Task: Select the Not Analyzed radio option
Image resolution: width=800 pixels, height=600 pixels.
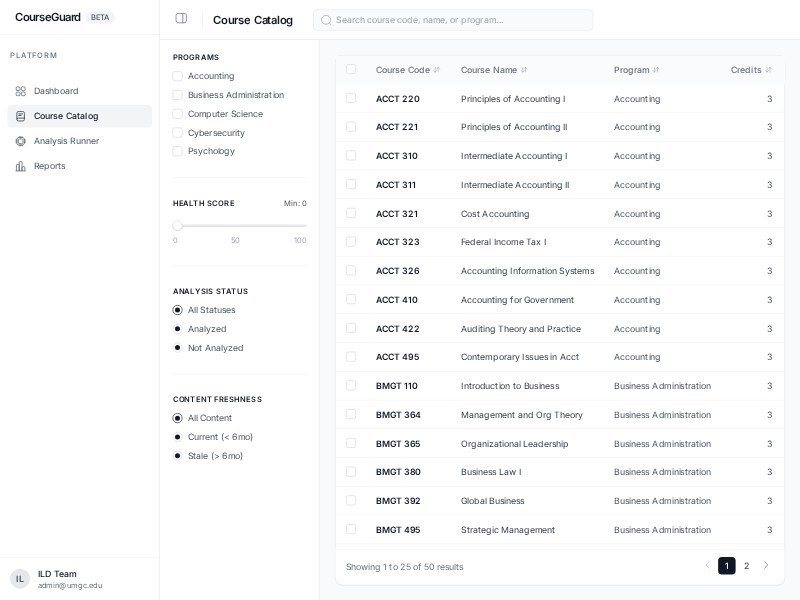Action: 178,348
